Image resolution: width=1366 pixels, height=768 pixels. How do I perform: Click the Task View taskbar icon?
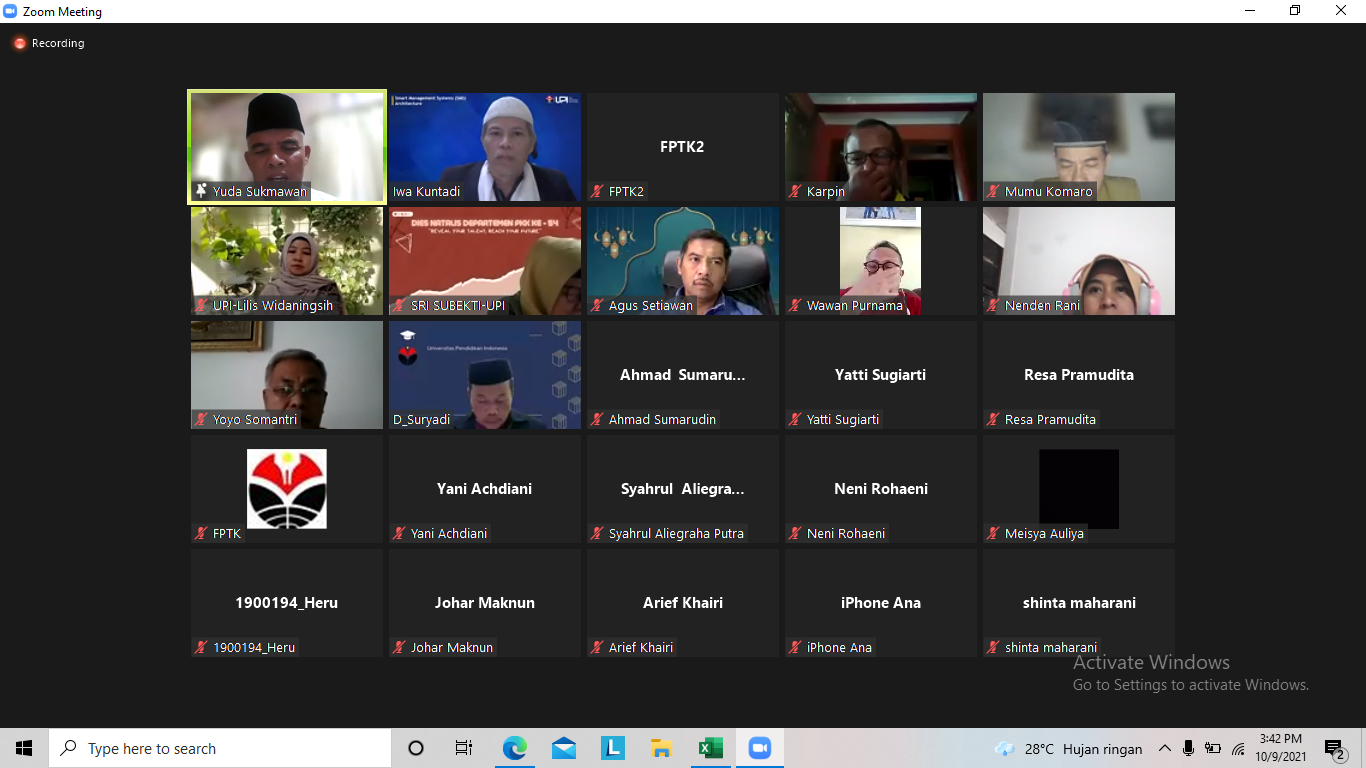pyautogui.click(x=464, y=748)
